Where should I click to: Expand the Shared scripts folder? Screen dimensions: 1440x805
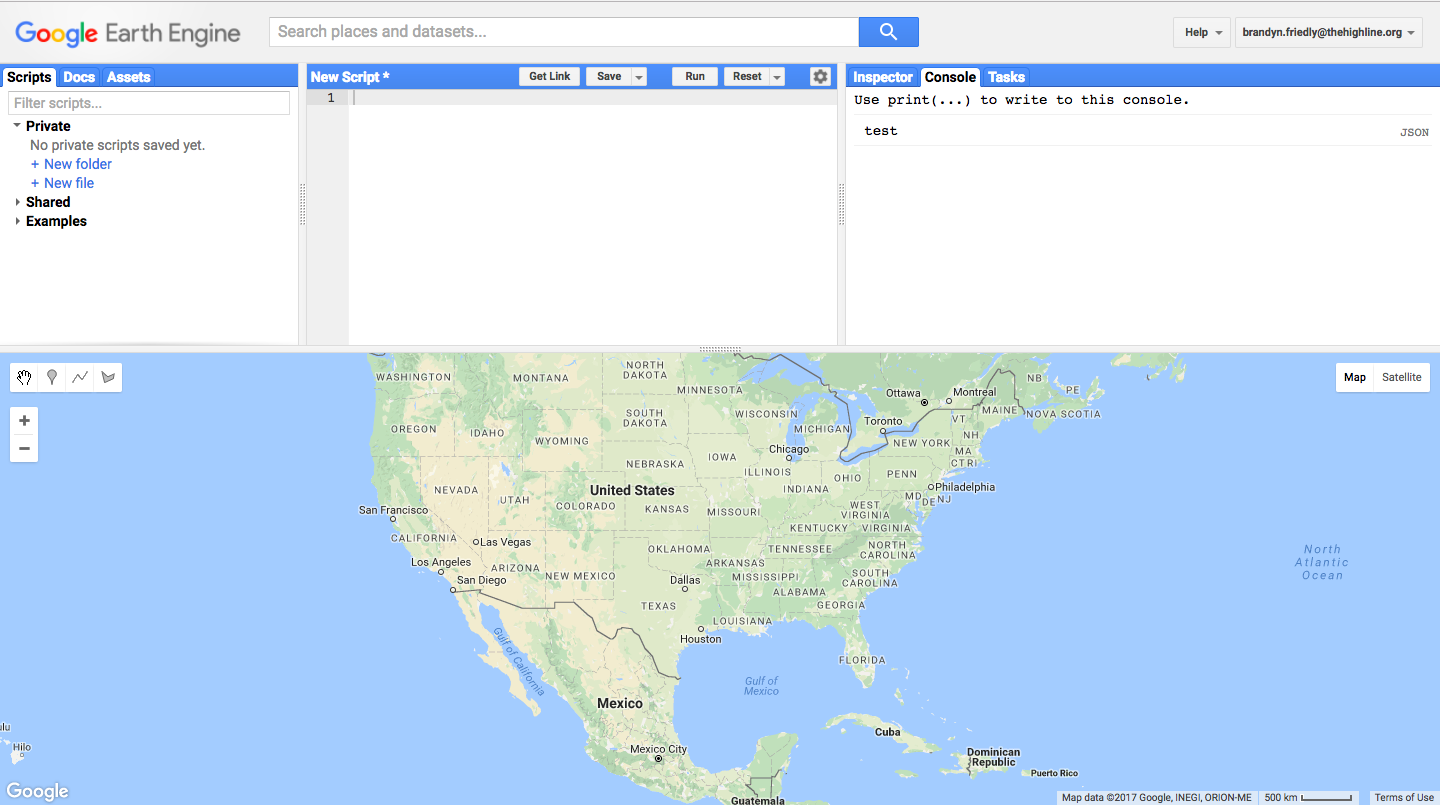click(17, 202)
